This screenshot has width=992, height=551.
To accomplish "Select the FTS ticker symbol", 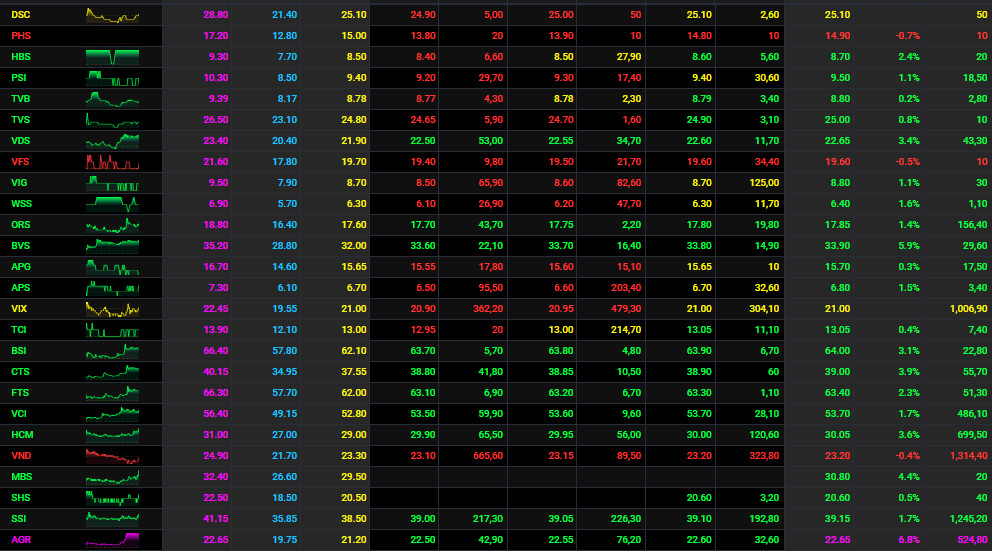I will tap(20, 393).
